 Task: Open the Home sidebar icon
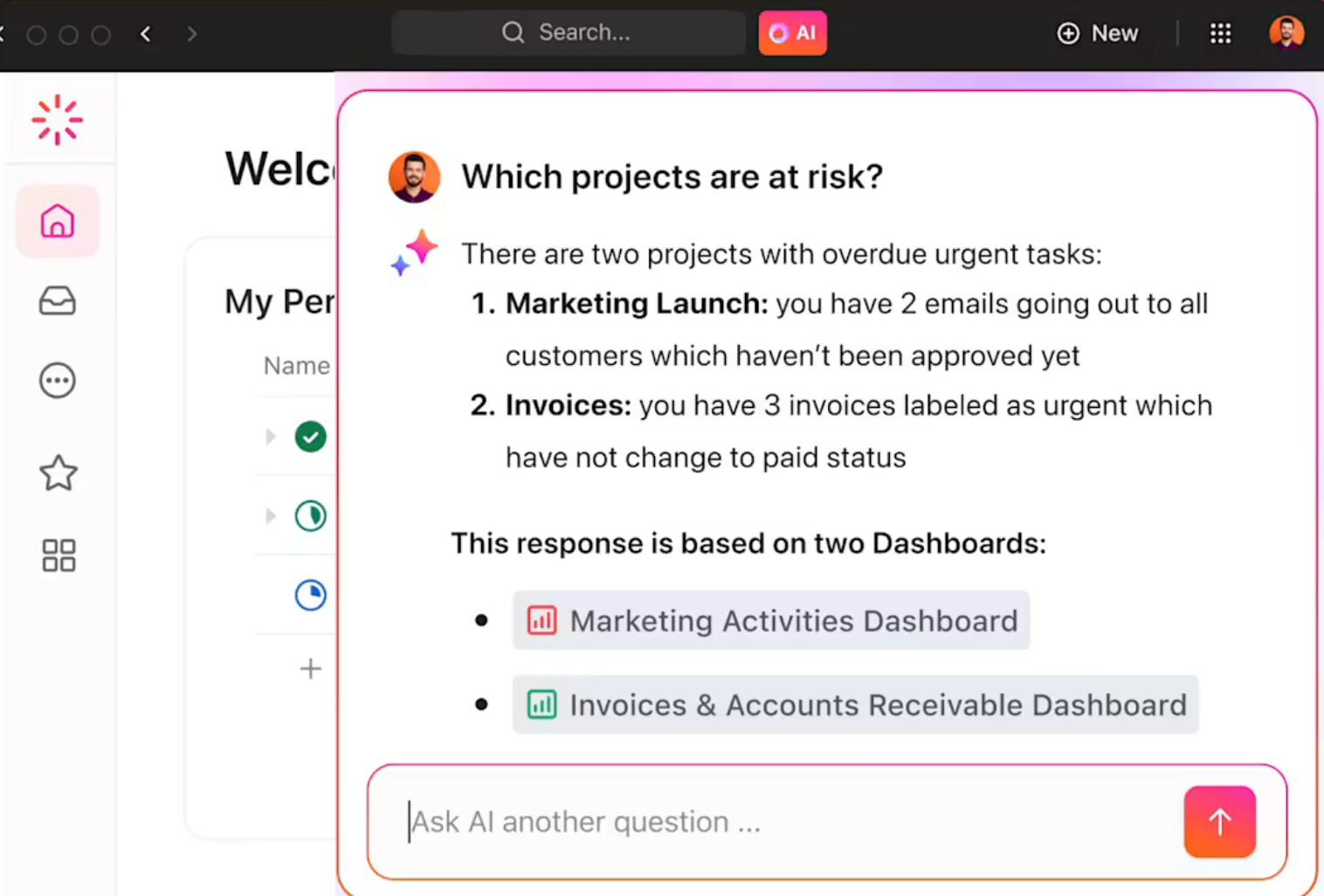pos(58,222)
